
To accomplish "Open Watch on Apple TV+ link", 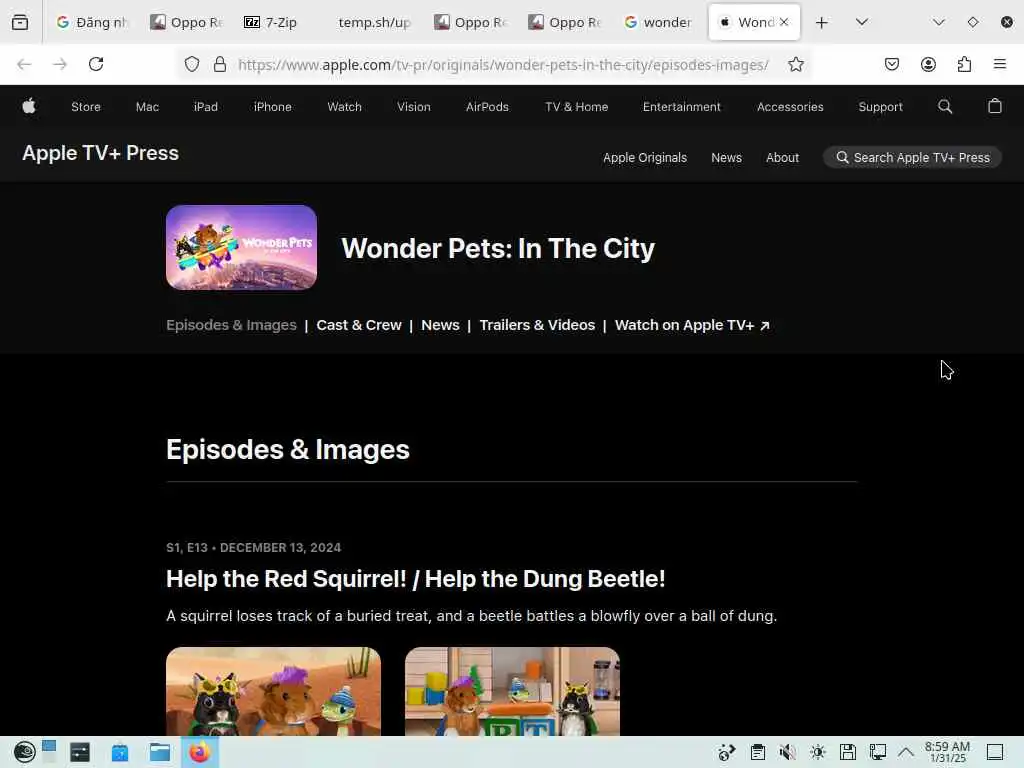I will [x=692, y=325].
